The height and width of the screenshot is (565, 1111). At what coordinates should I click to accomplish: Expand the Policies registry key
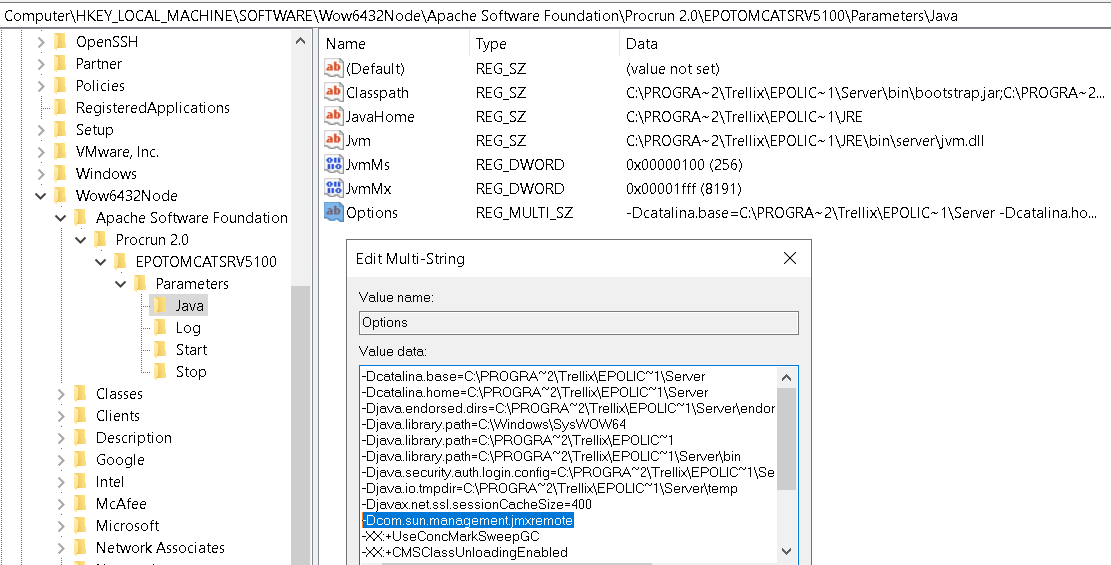pyautogui.click(x=41, y=85)
